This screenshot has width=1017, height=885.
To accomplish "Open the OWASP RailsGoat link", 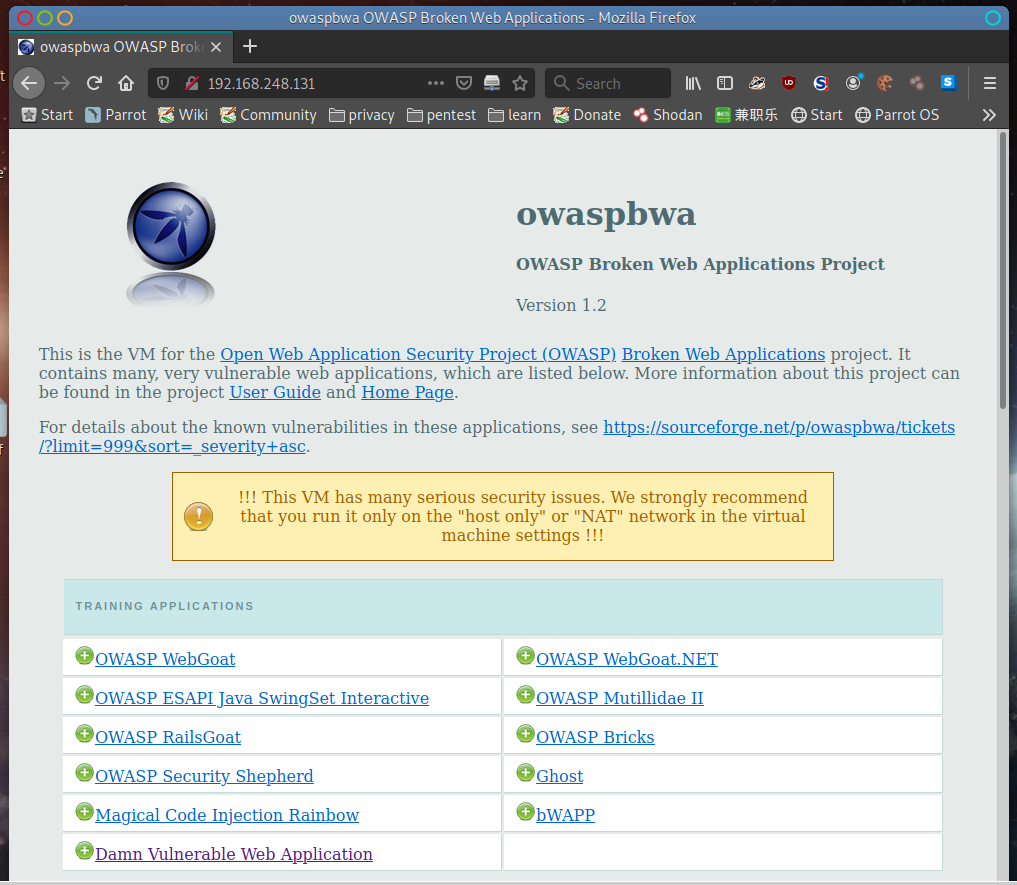I will tap(168, 737).
